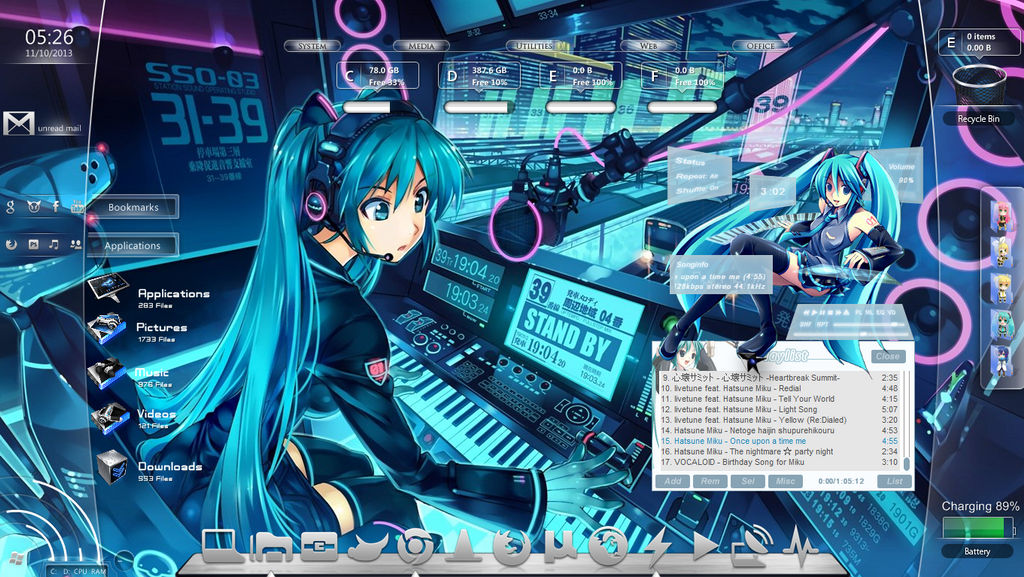Click the playlist vertical scrollbar
The width and height of the screenshot is (1024, 577).
(906, 421)
